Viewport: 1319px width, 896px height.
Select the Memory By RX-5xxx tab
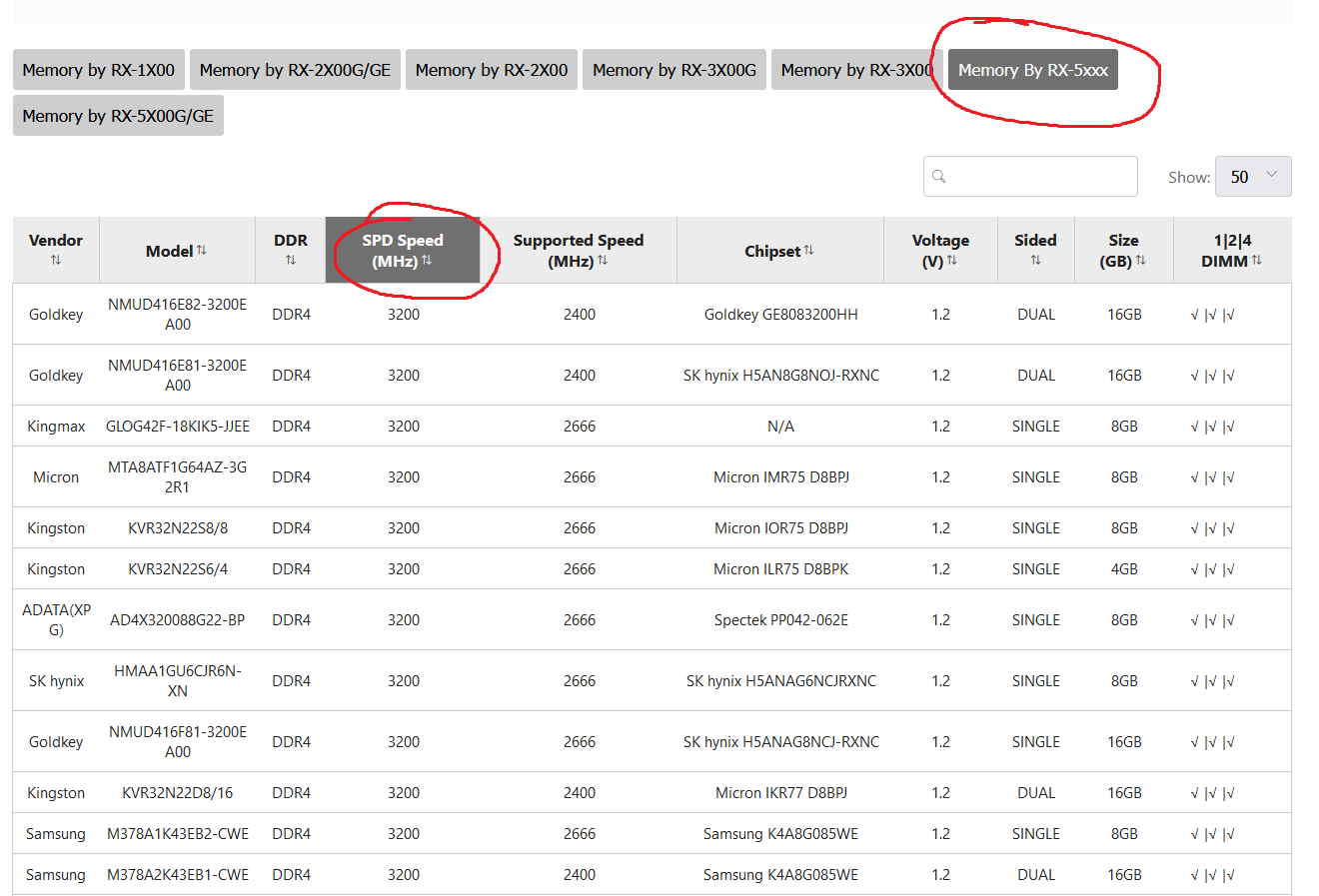[x=1033, y=70]
